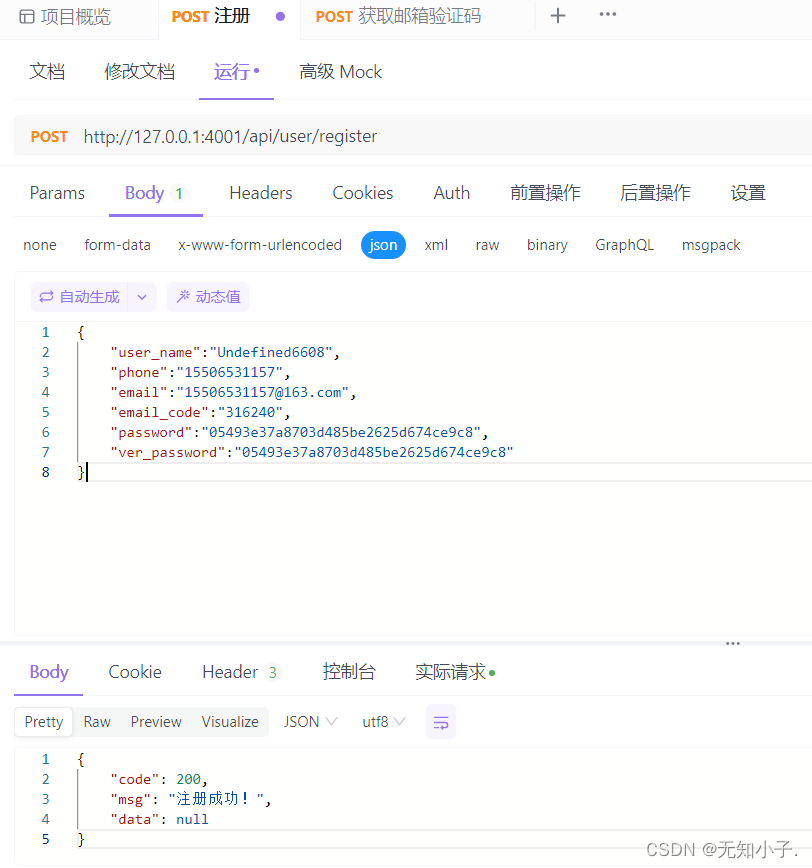Open the JSON format dropdown in response panel

point(310,721)
